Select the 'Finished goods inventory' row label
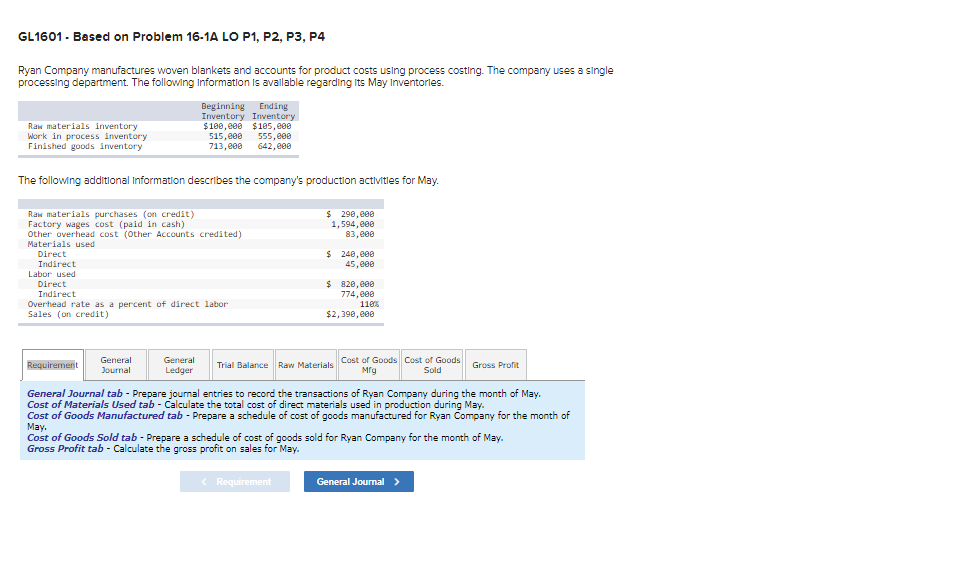Image resolution: width=955 pixels, height=561 pixels. click(x=85, y=146)
